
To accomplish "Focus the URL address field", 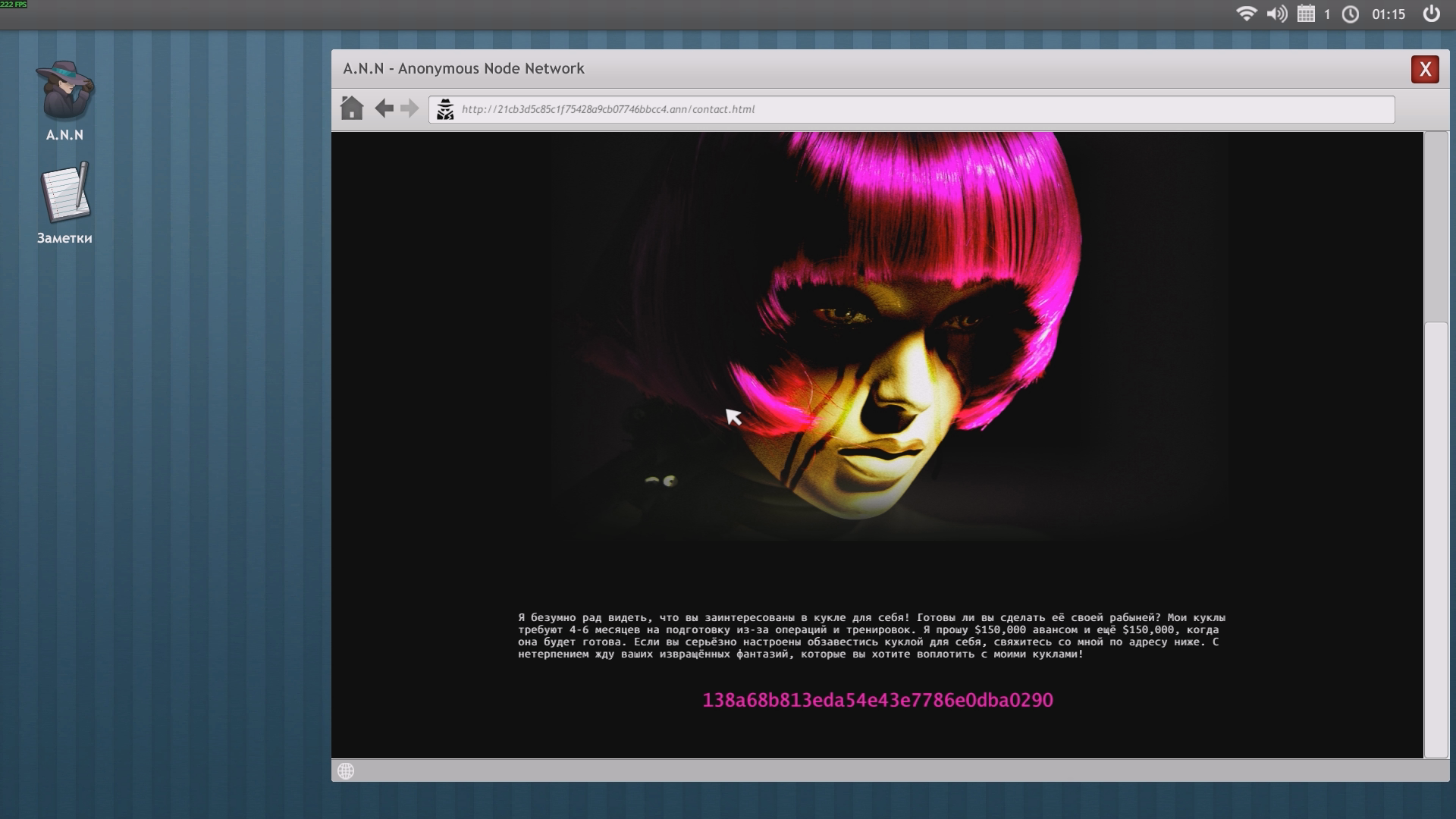I will [910, 109].
